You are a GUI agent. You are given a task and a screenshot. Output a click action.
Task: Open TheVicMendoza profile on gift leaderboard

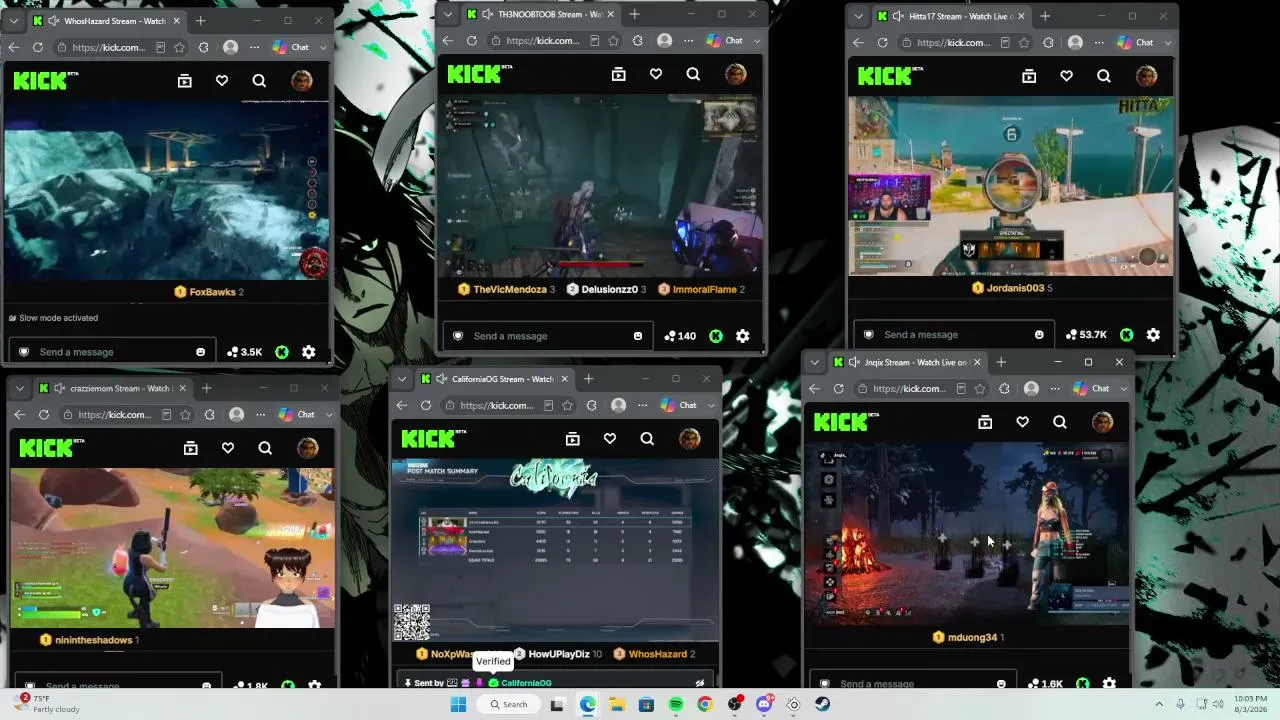510,289
